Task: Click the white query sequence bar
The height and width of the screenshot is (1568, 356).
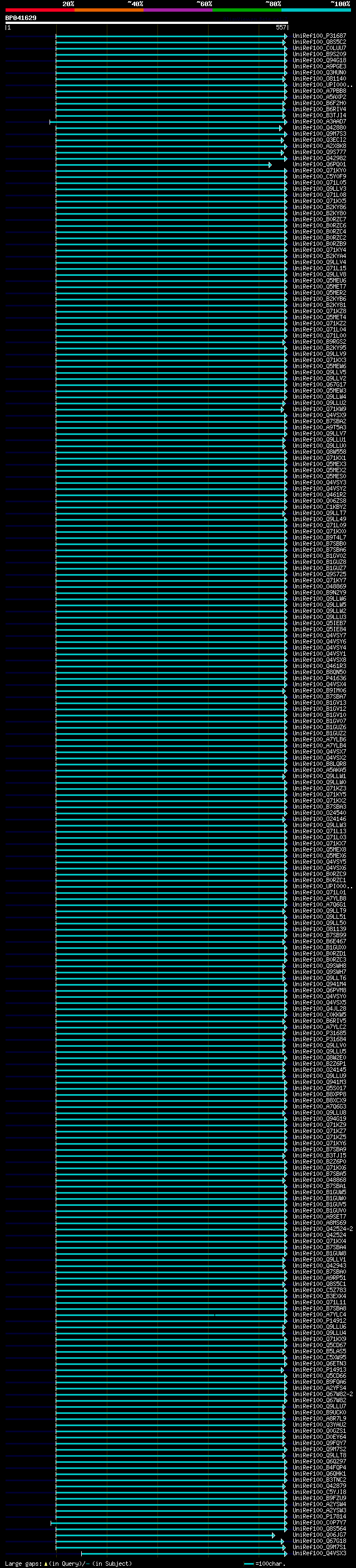Action: tap(147, 23)
